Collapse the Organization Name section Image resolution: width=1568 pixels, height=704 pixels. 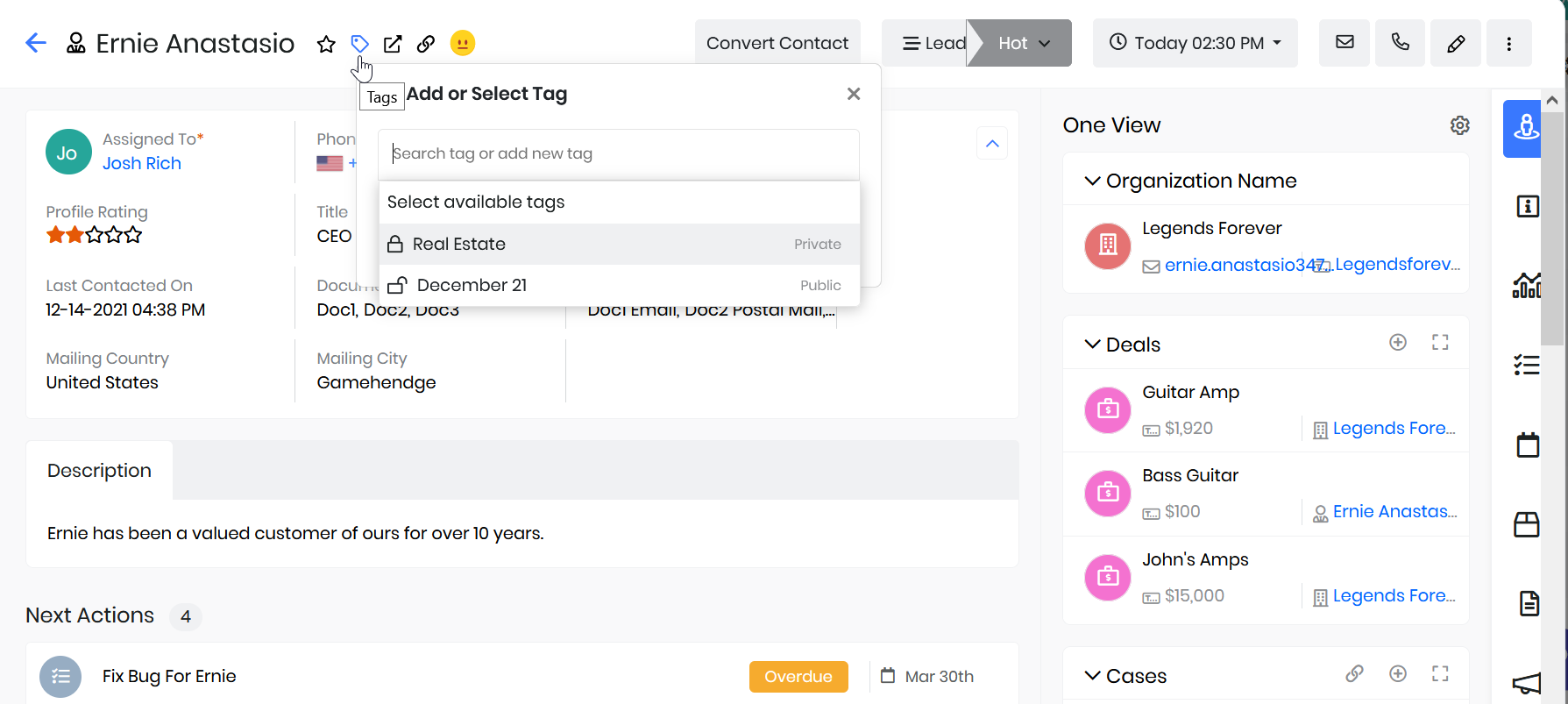[x=1092, y=181]
